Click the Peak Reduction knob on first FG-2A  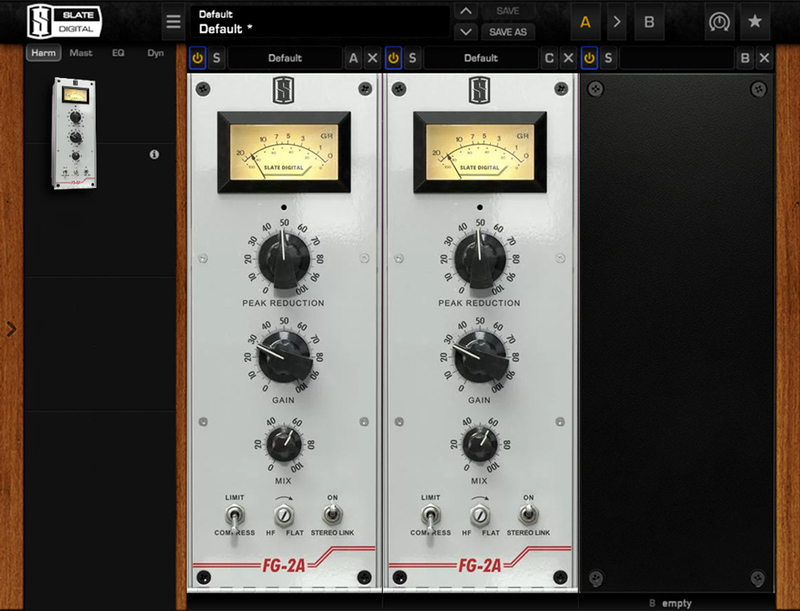pos(284,260)
